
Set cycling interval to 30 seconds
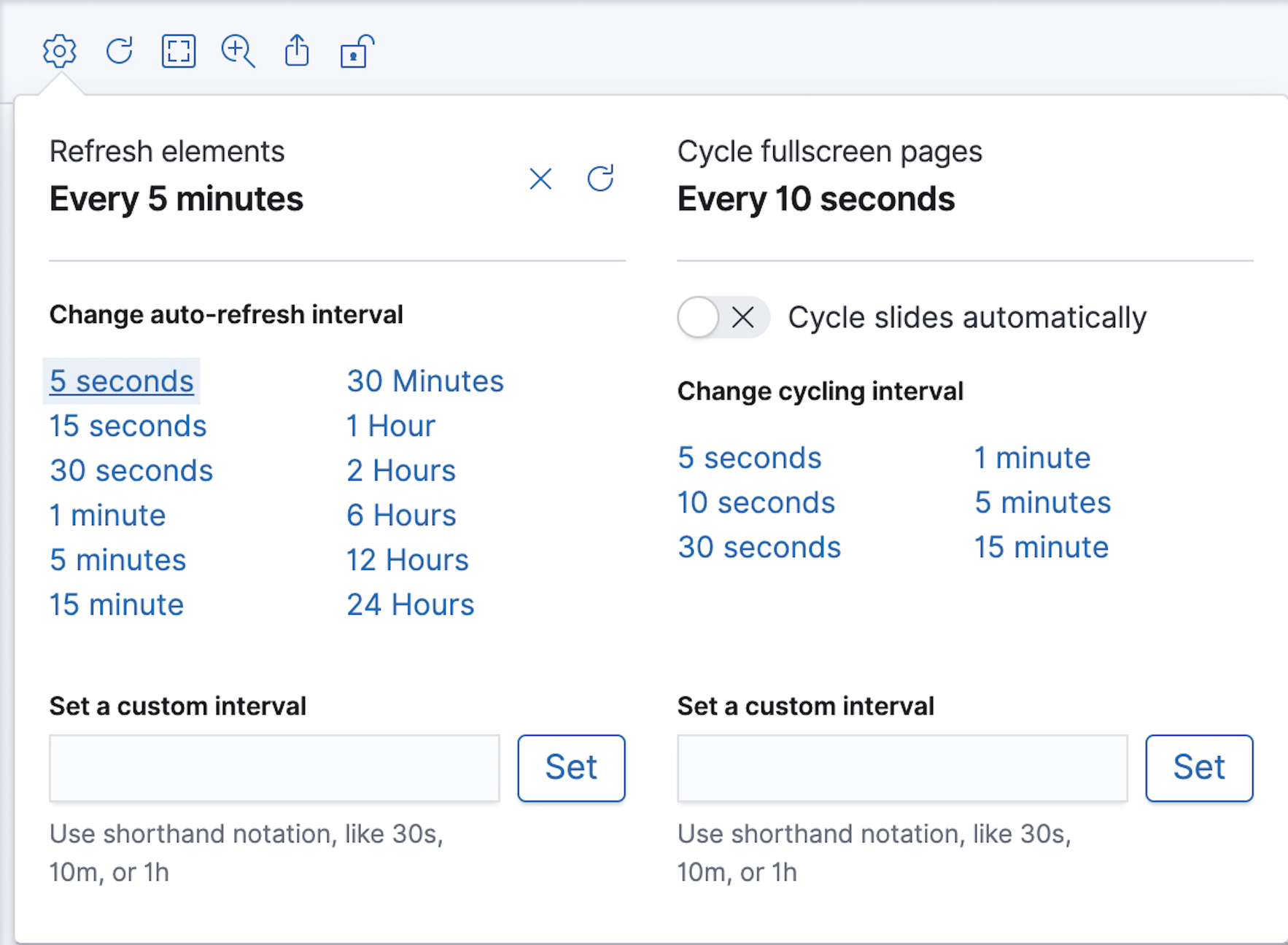tap(759, 547)
